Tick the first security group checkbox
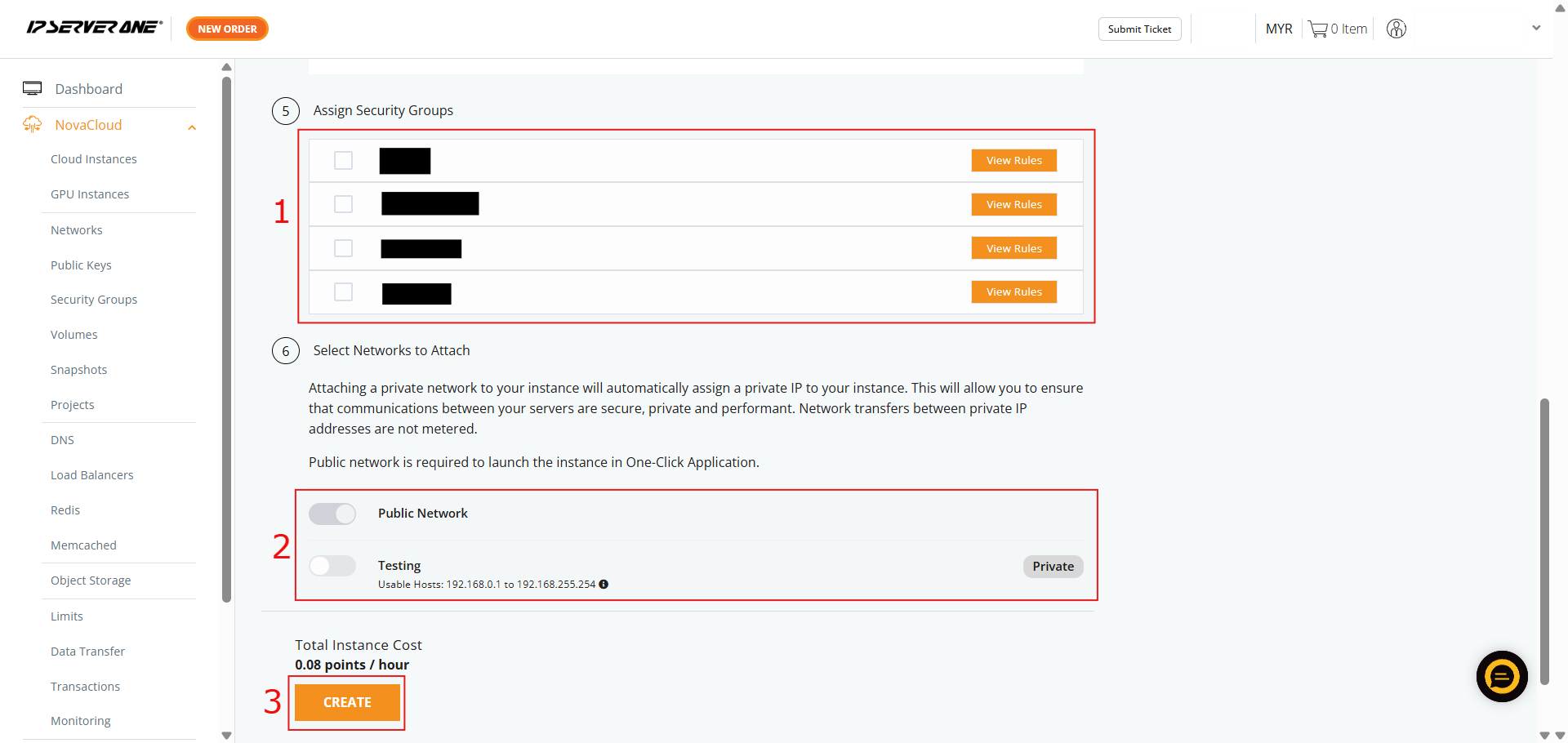 tap(343, 160)
